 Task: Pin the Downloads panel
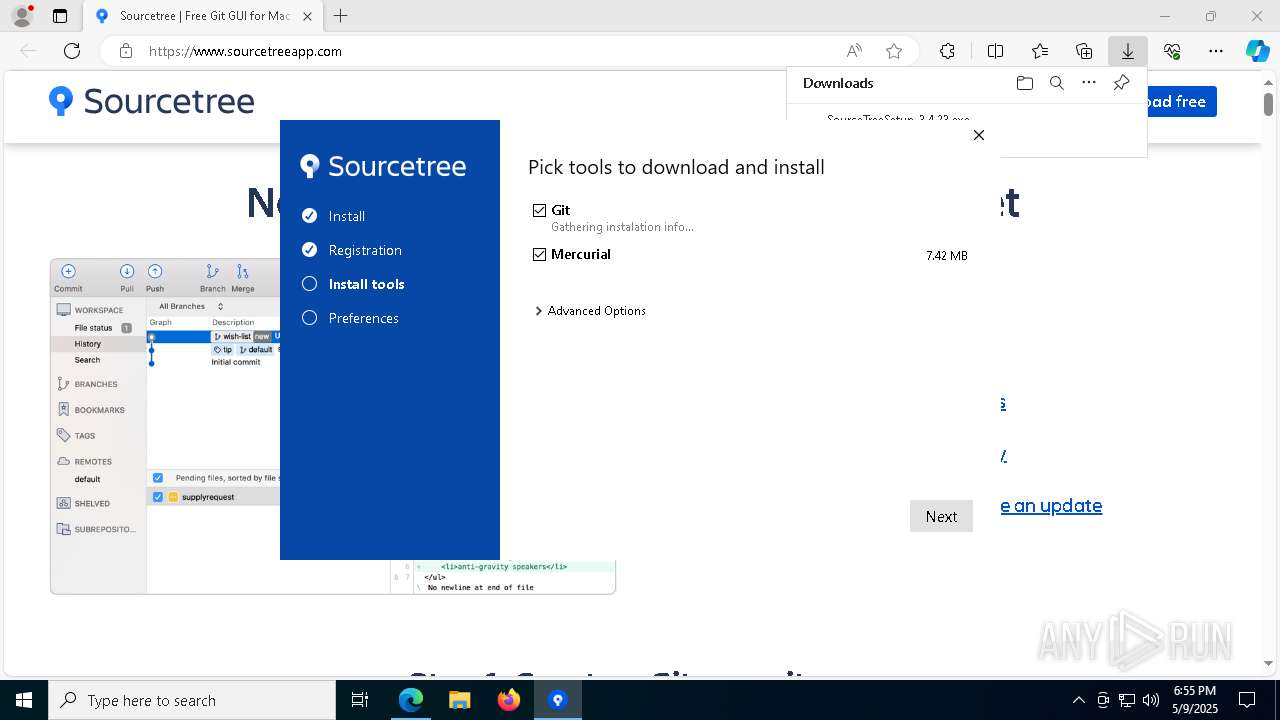coord(1121,83)
